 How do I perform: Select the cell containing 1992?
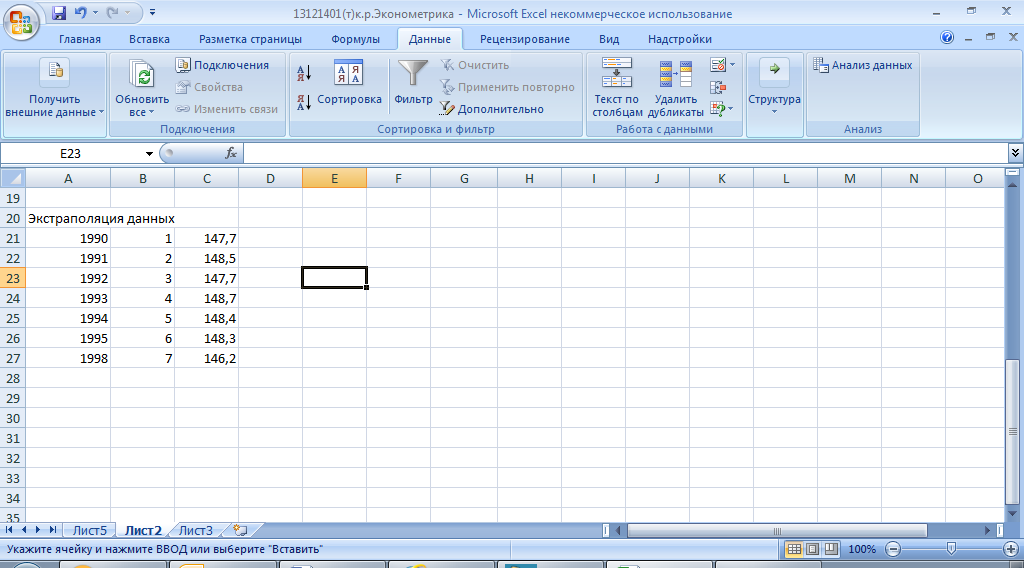coord(68,279)
